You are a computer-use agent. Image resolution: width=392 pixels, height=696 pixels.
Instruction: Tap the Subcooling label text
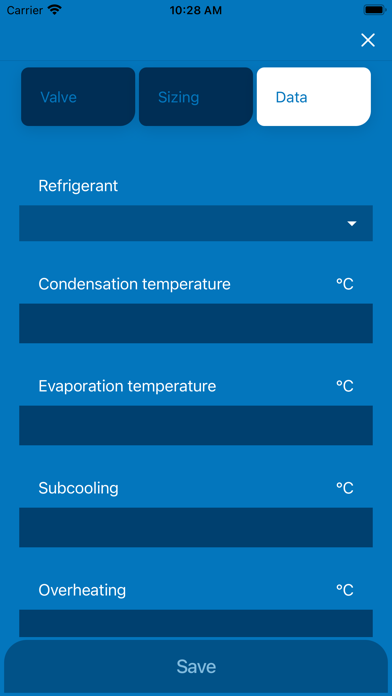pyautogui.click(x=78, y=488)
